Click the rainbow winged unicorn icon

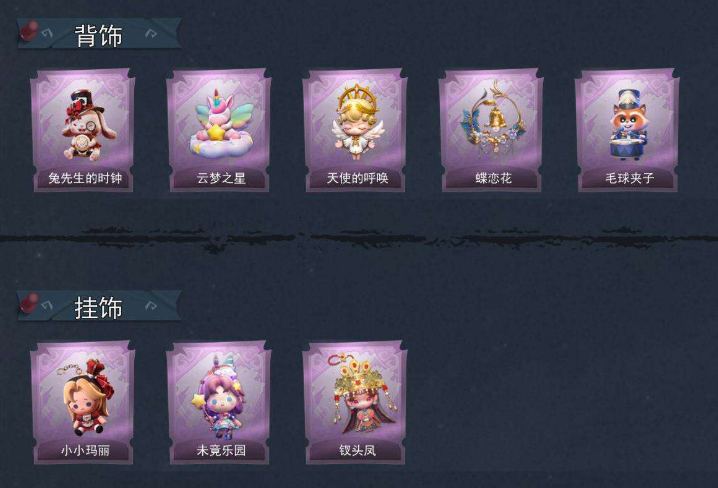(222, 124)
